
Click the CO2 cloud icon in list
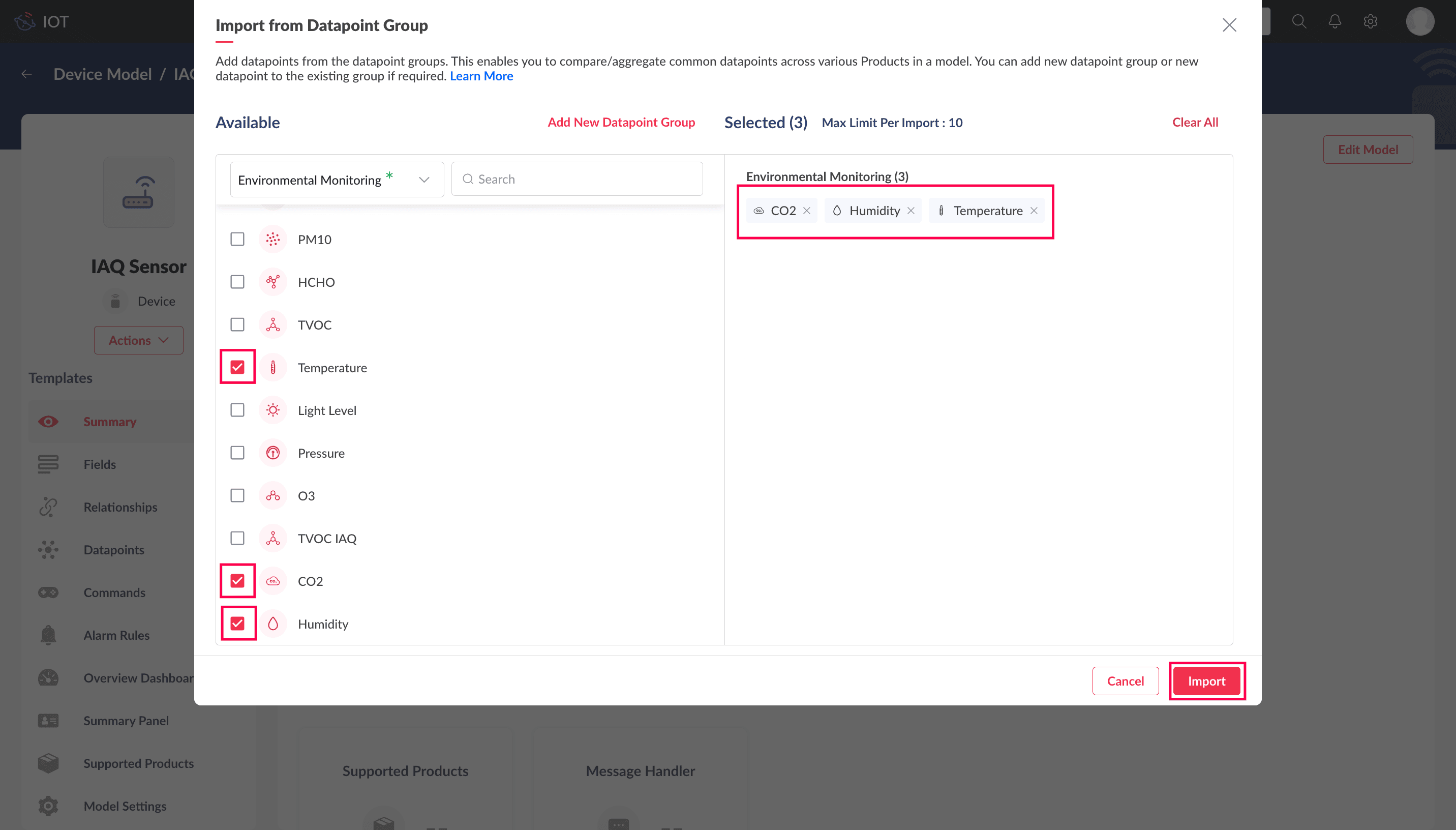point(273,581)
